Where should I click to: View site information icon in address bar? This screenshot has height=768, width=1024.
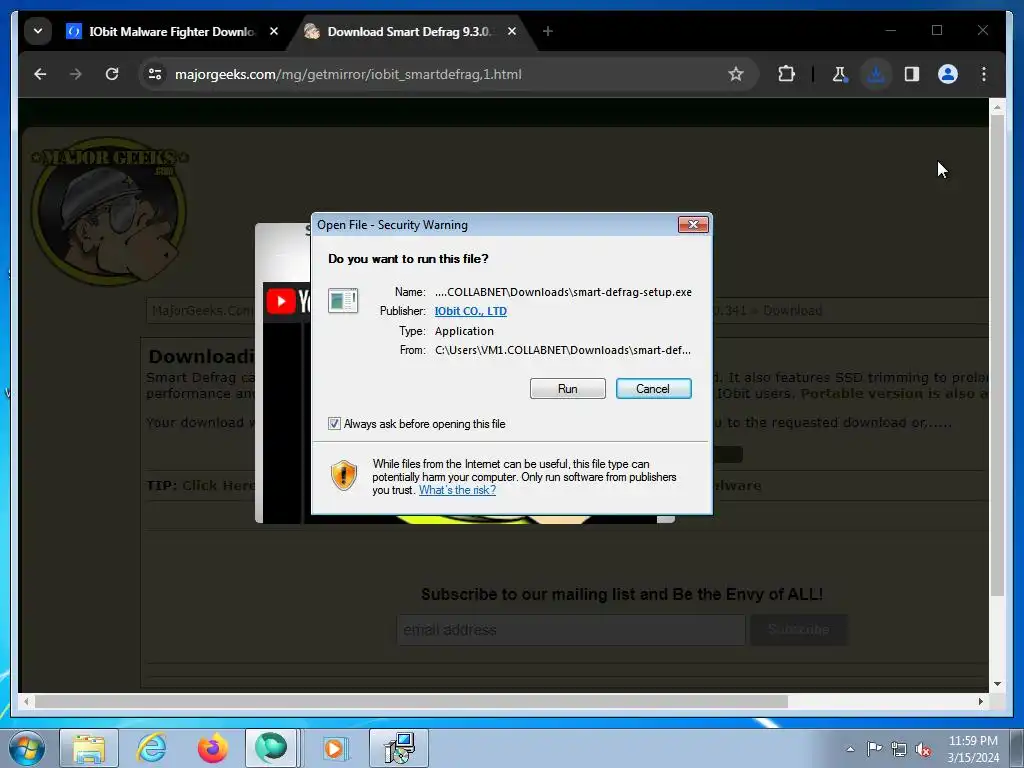pyautogui.click(x=155, y=74)
